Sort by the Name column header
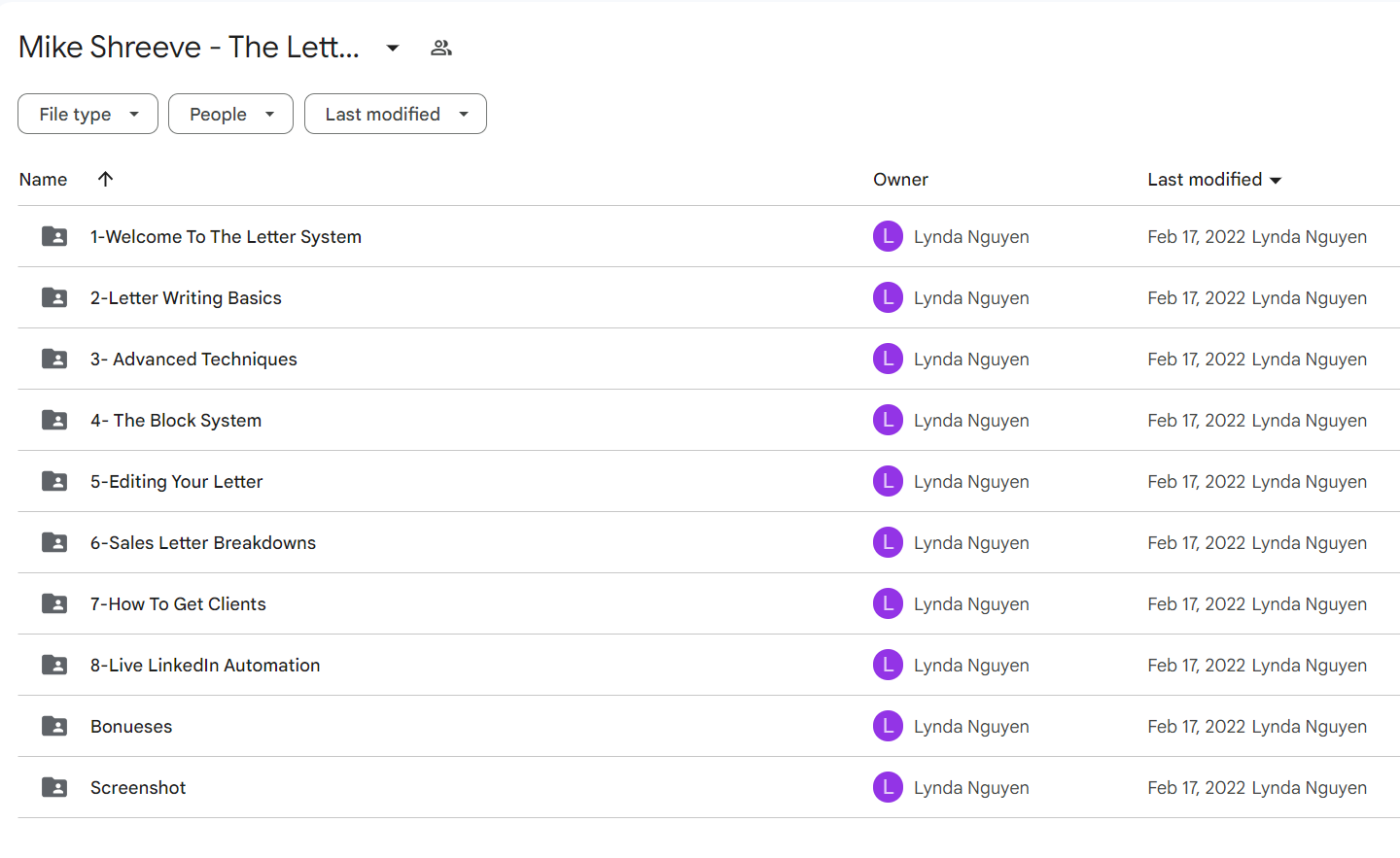 [43, 180]
